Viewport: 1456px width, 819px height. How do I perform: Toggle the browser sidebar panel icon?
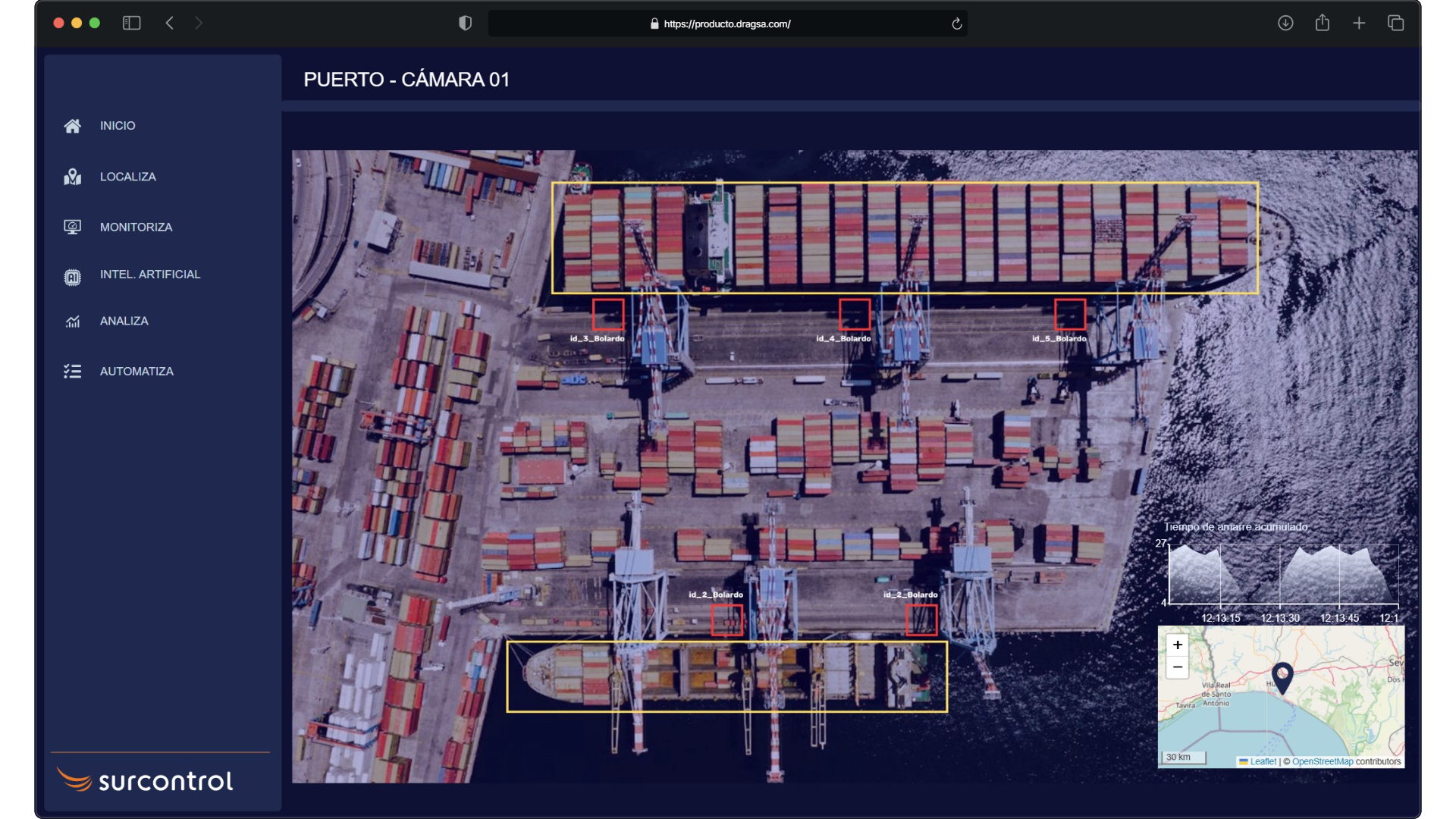pyautogui.click(x=131, y=24)
